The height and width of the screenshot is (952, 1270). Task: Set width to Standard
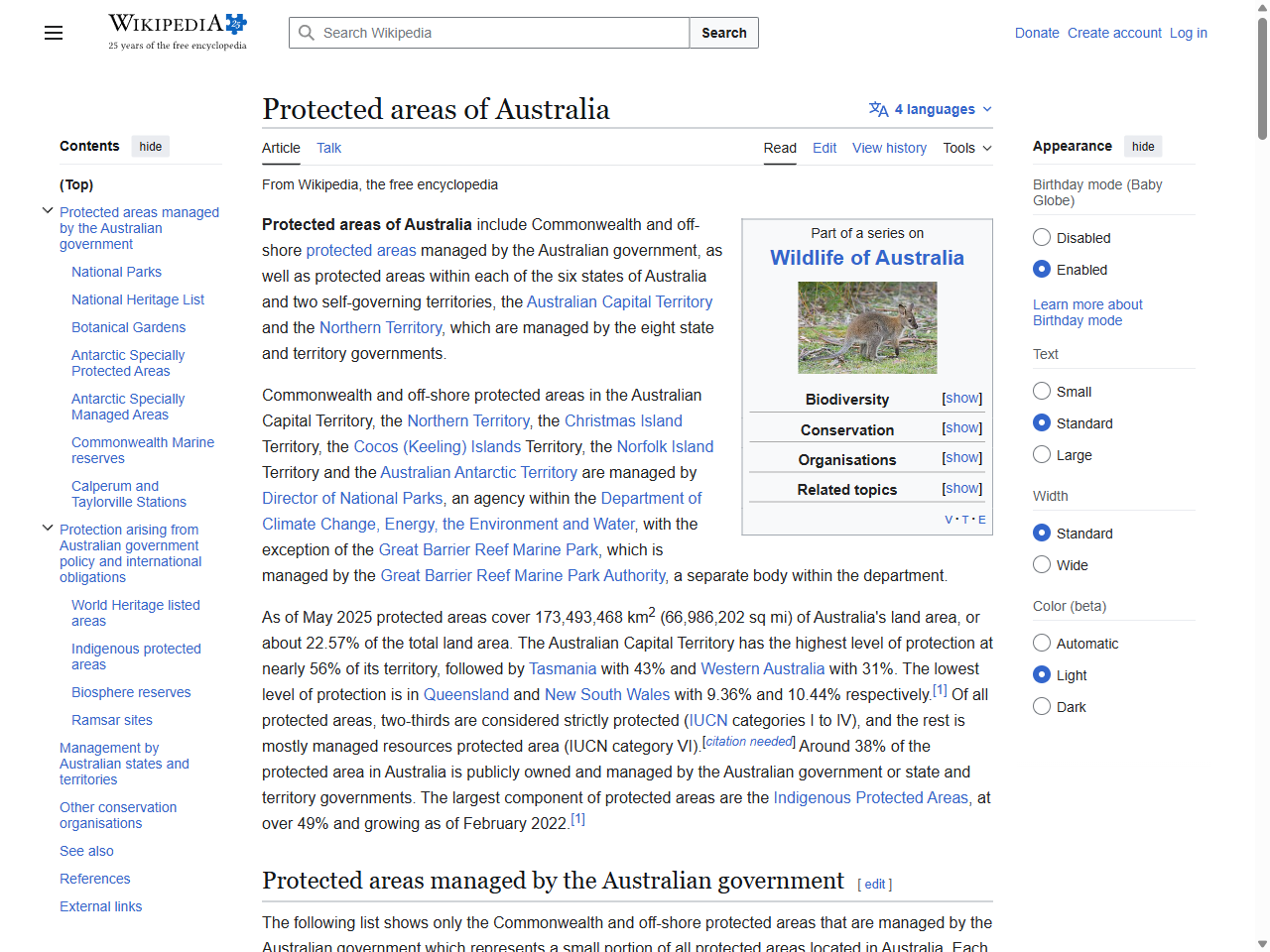pyautogui.click(x=1042, y=533)
